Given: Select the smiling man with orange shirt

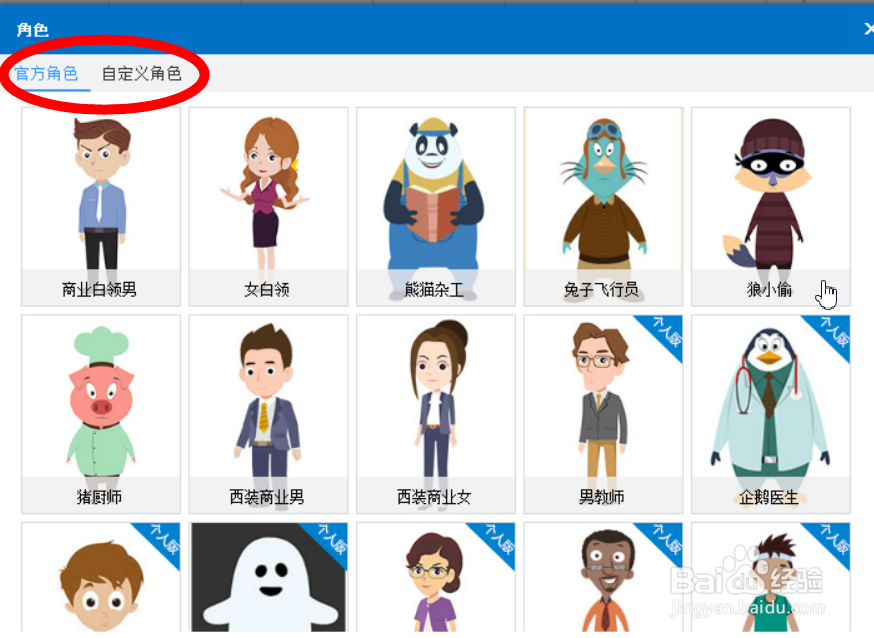Looking at the screenshot, I should point(603,577).
